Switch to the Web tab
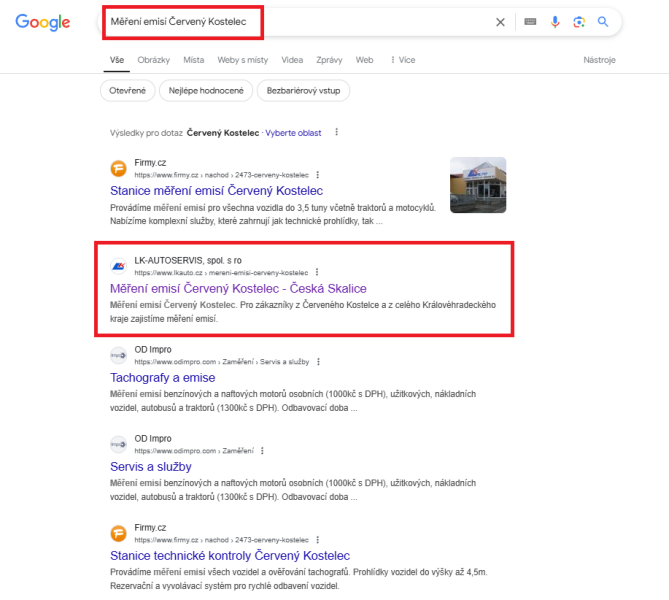 [364, 60]
